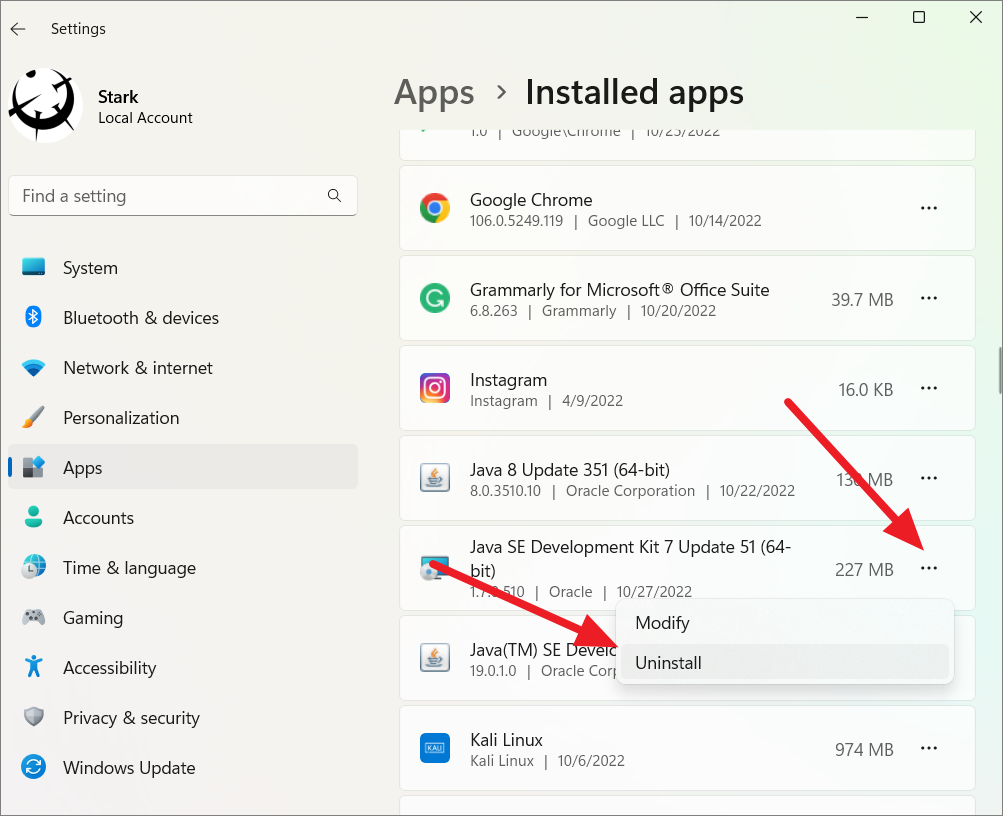Open Privacy & security settings
Screen dimensions: 1003x816
183,718
